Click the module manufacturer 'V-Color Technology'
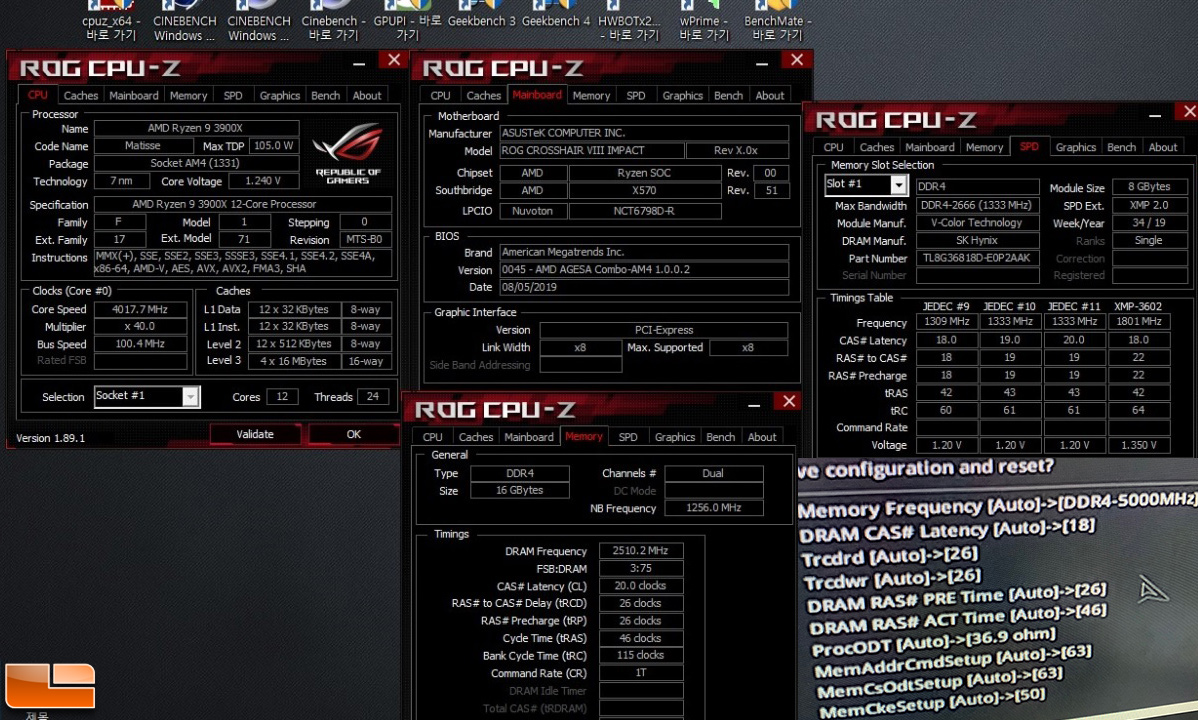 [977, 222]
